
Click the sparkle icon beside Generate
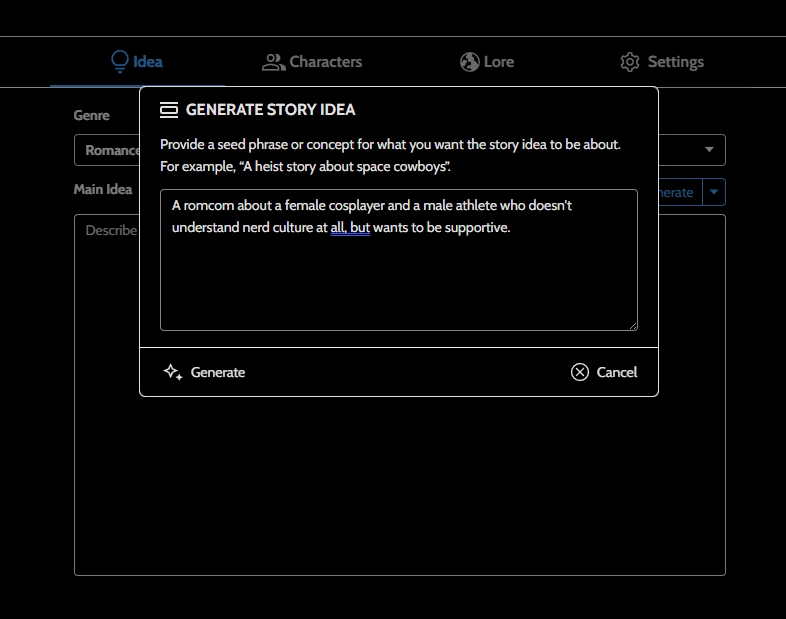click(x=172, y=372)
